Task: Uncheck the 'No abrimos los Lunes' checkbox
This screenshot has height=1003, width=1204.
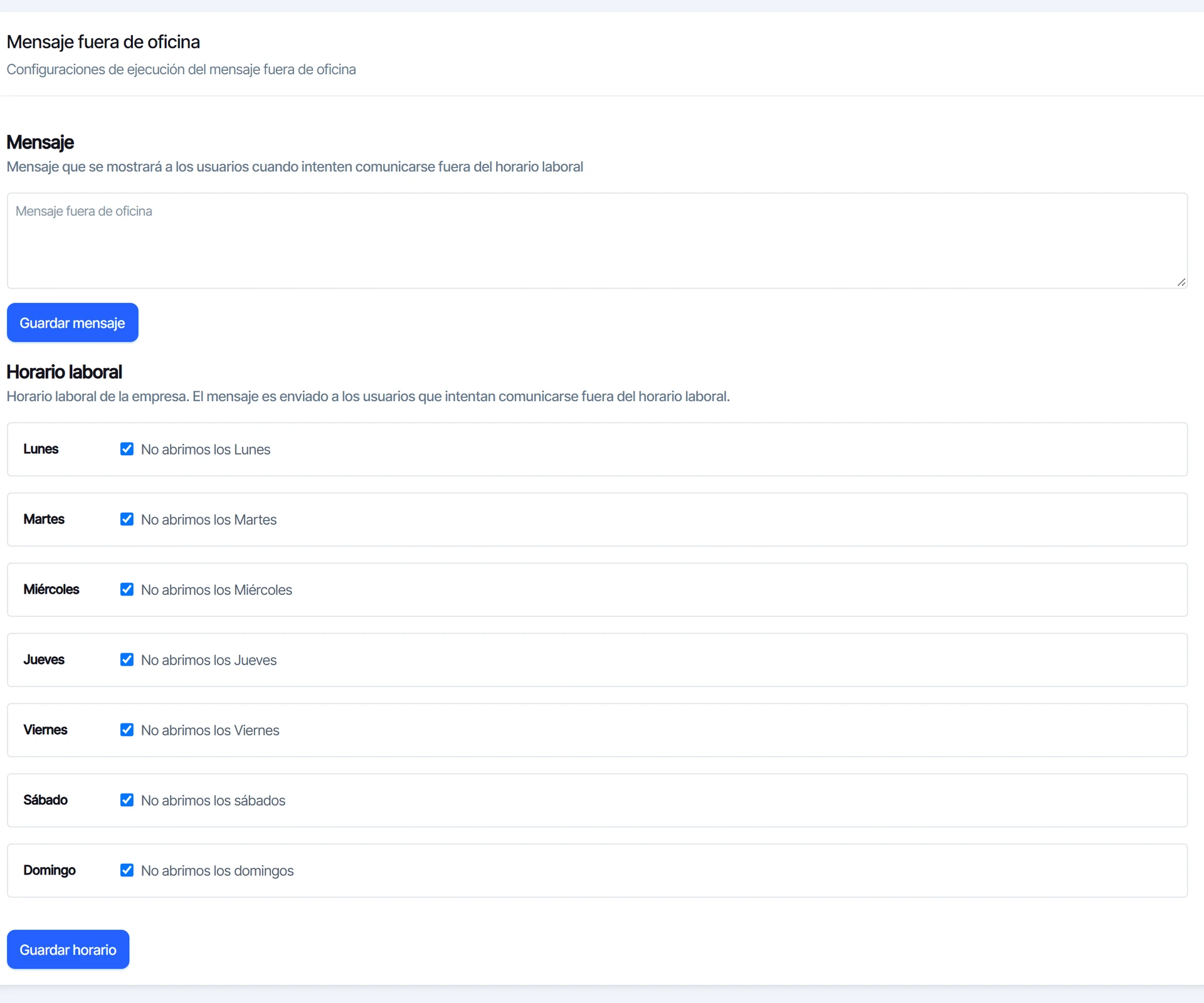Action: pos(127,449)
